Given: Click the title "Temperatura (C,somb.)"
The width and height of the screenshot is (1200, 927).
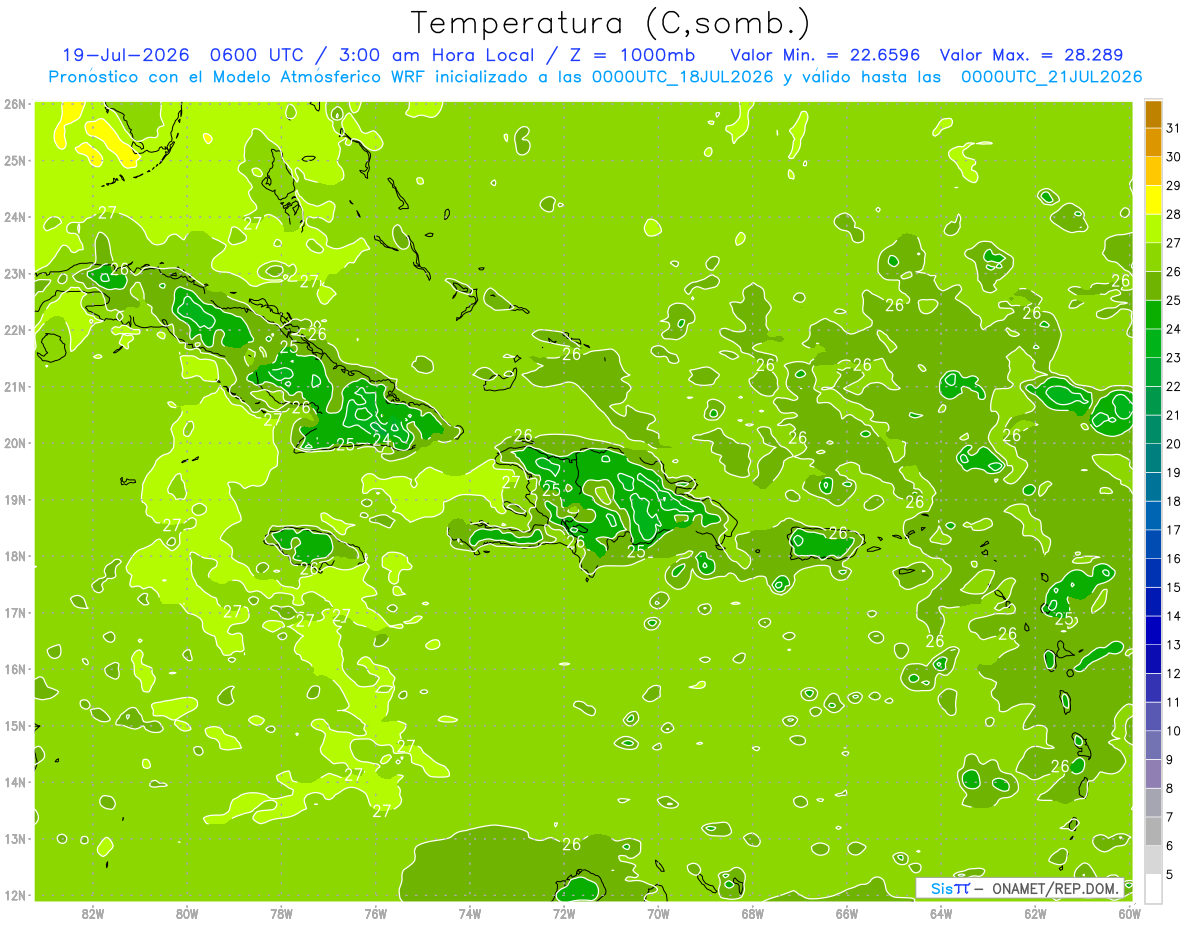Looking at the screenshot, I should [610, 23].
